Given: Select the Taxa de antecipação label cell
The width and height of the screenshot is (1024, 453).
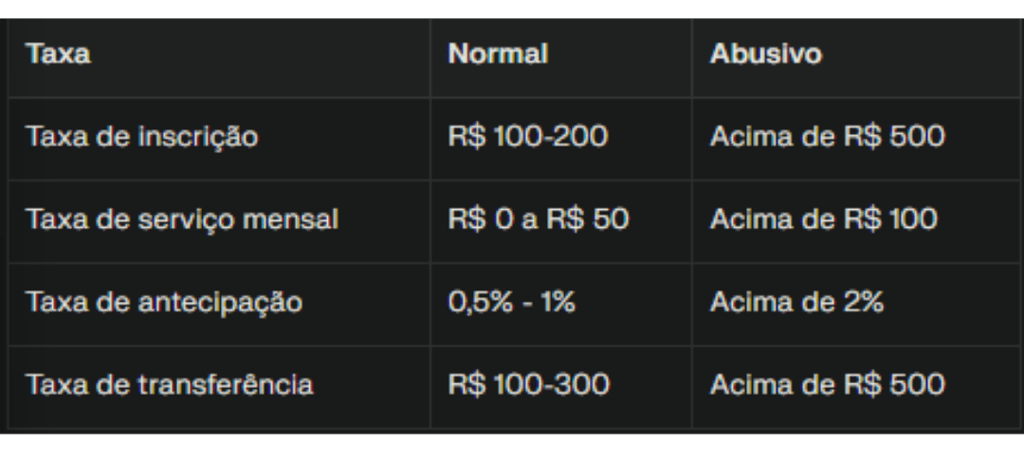Looking at the screenshot, I should click(164, 301).
